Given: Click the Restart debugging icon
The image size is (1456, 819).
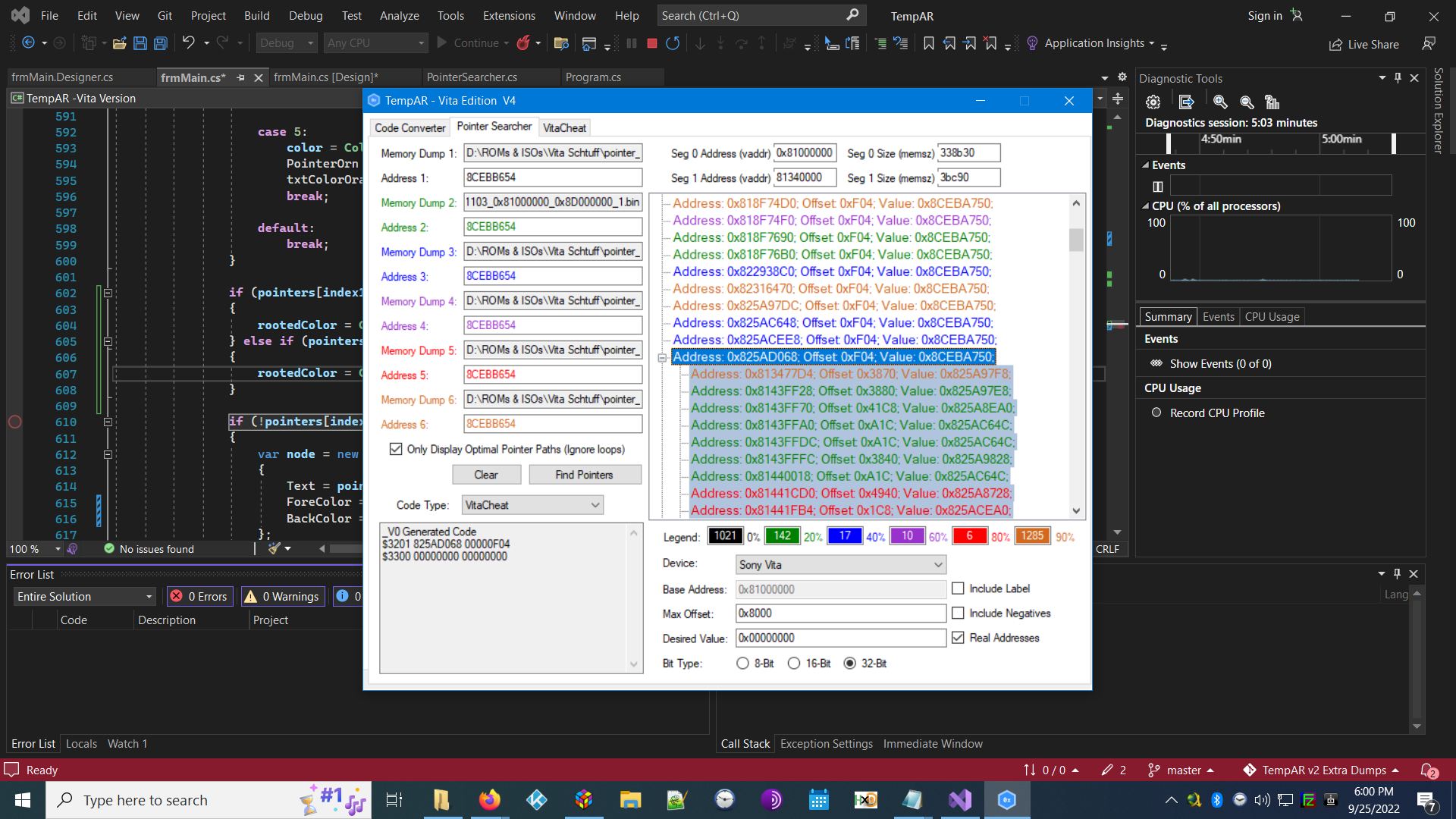Looking at the screenshot, I should 673,43.
